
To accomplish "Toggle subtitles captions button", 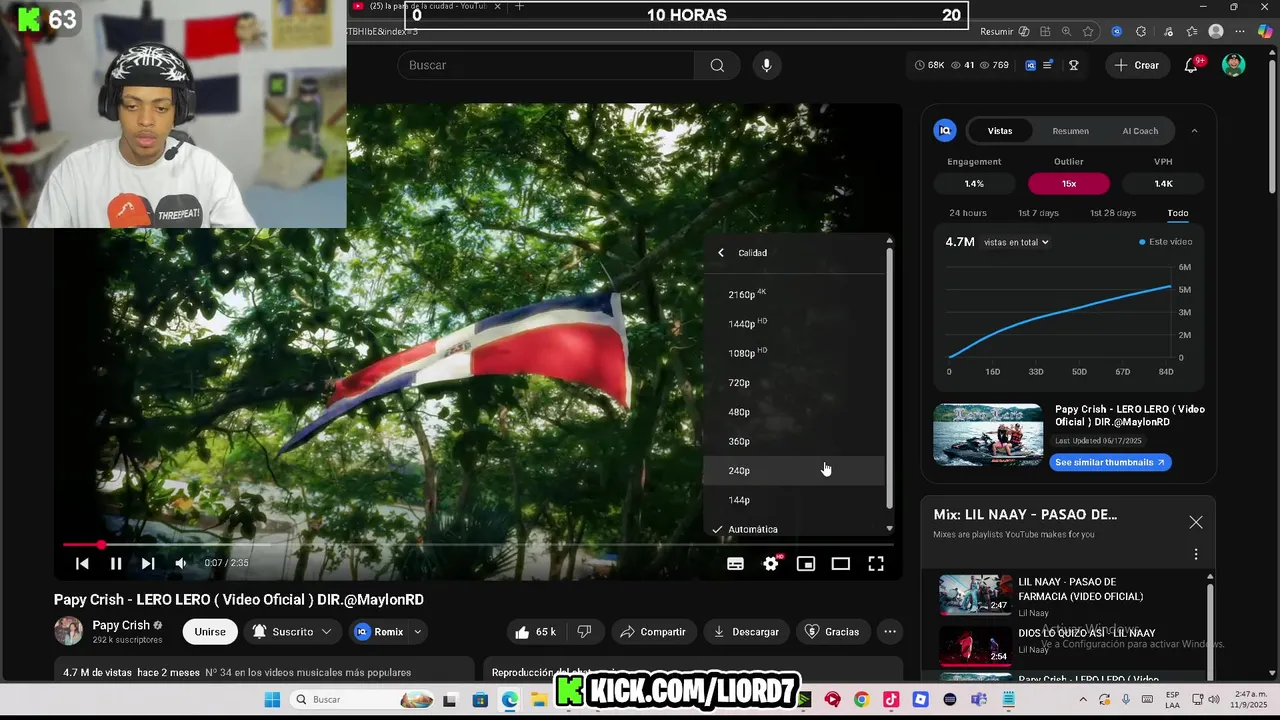I will pyautogui.click(x=735, y=564).
